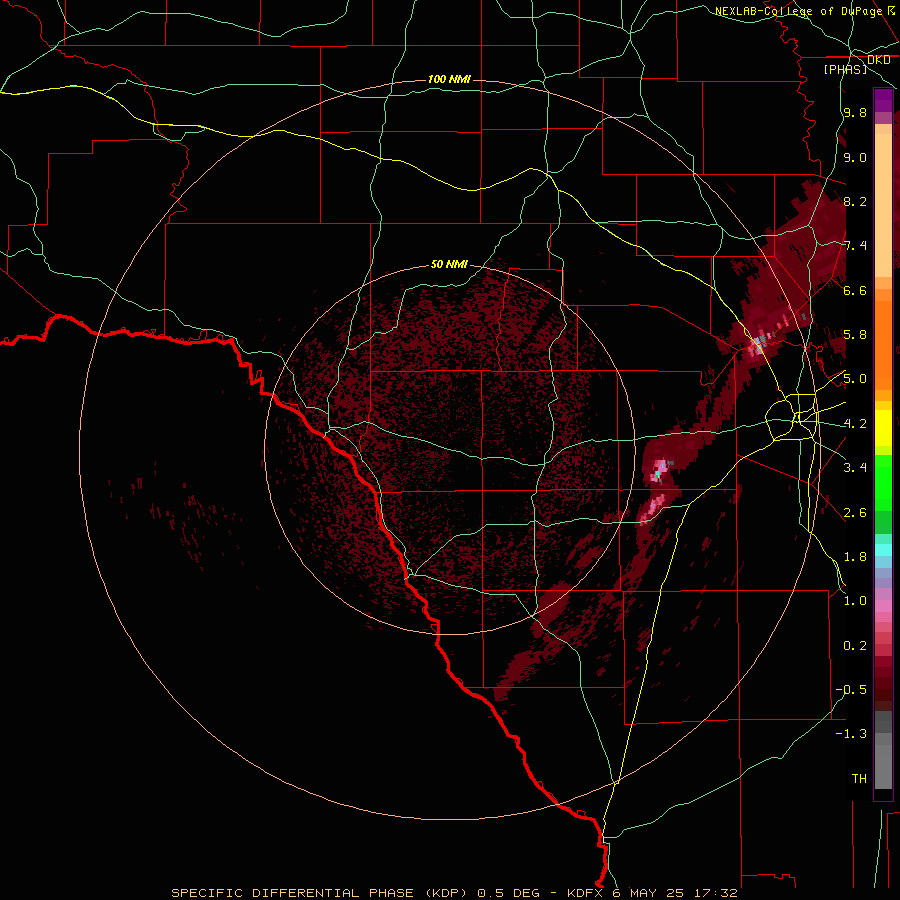
Task: Click the 8.2 scale value
Action: point(855,201)
